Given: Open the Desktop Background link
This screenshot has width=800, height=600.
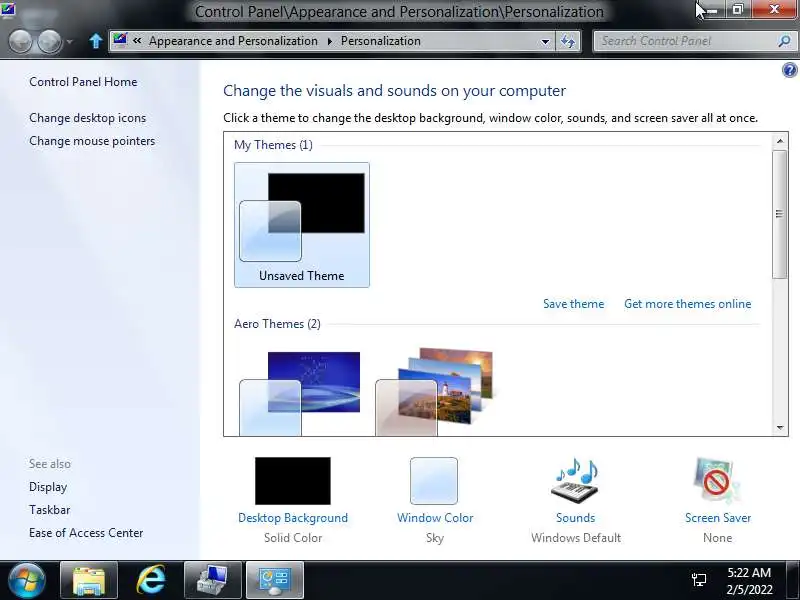Looking at the screenshot, I should click(x=293, y=517).
